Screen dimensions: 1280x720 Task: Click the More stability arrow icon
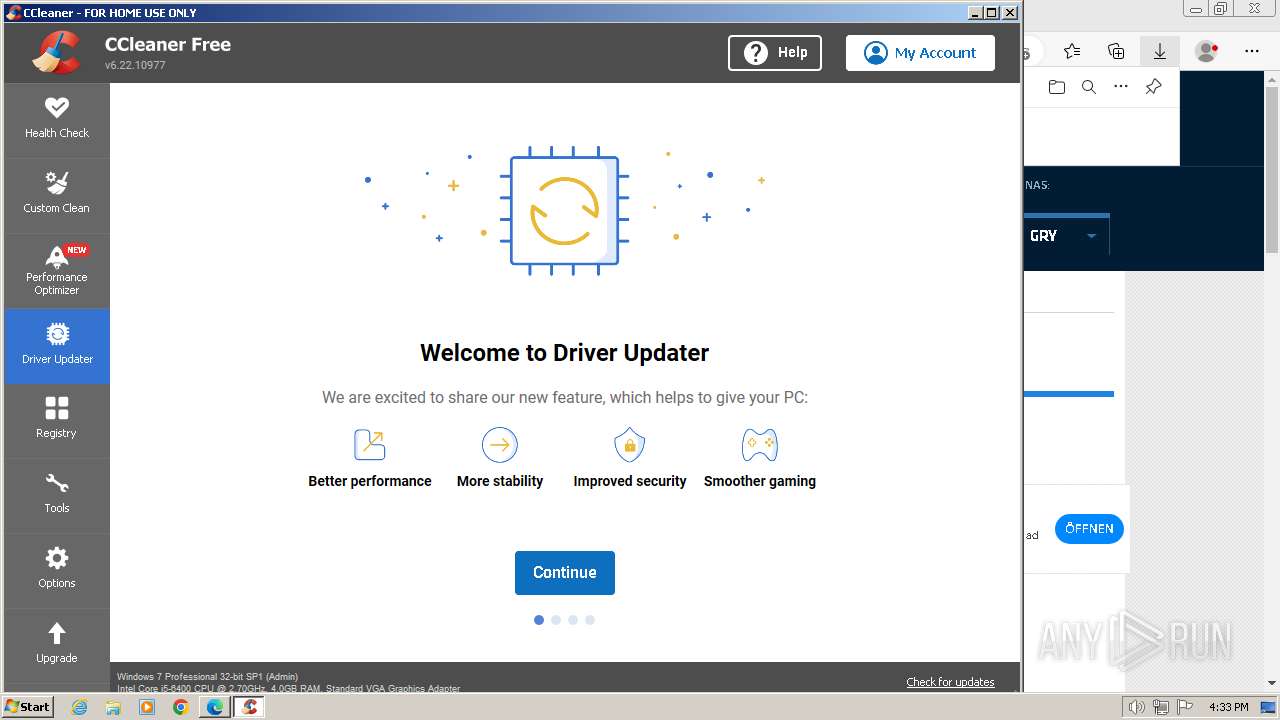pyautogui.click(x=500, y=444)
